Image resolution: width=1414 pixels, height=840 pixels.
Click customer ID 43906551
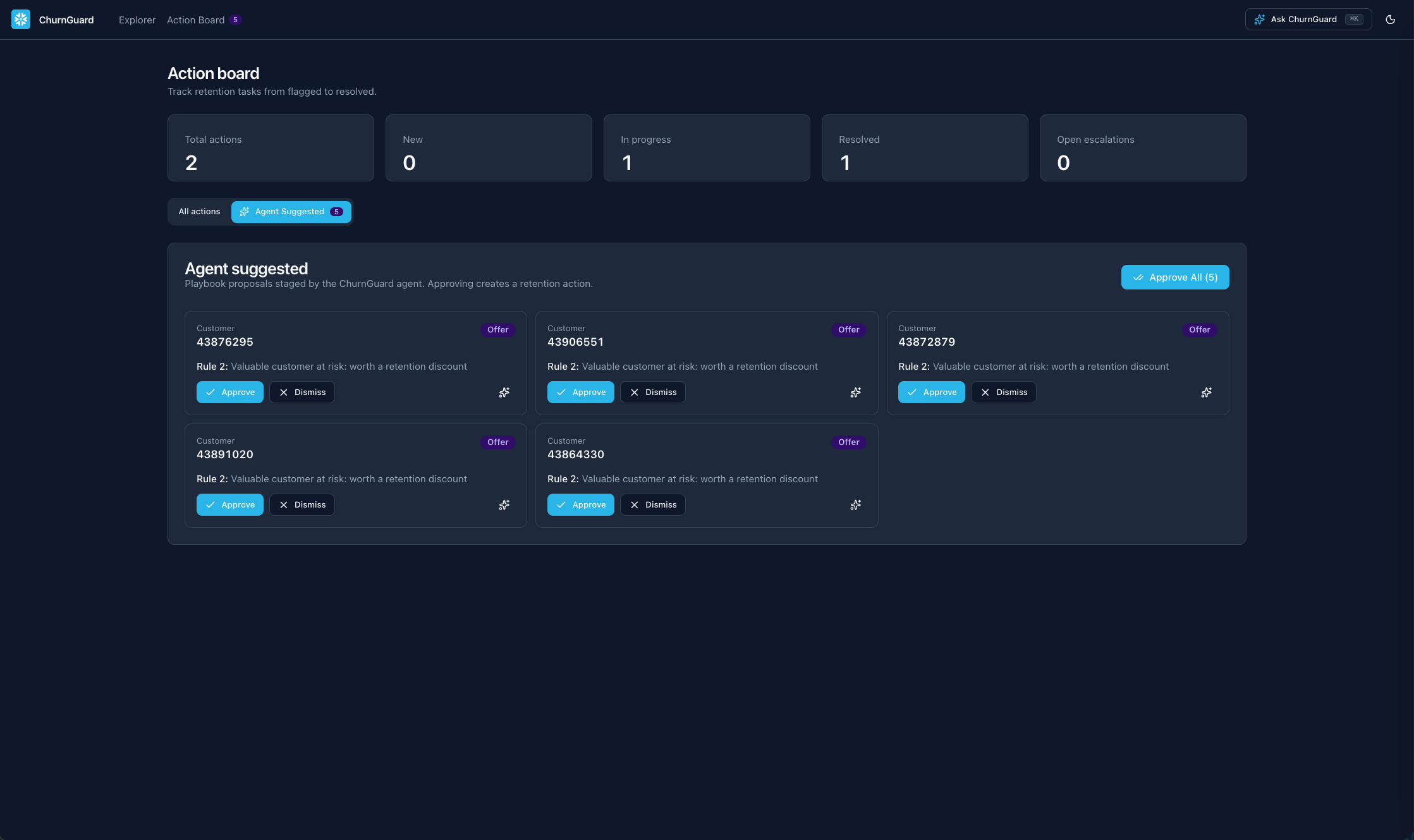click(576, 342)
